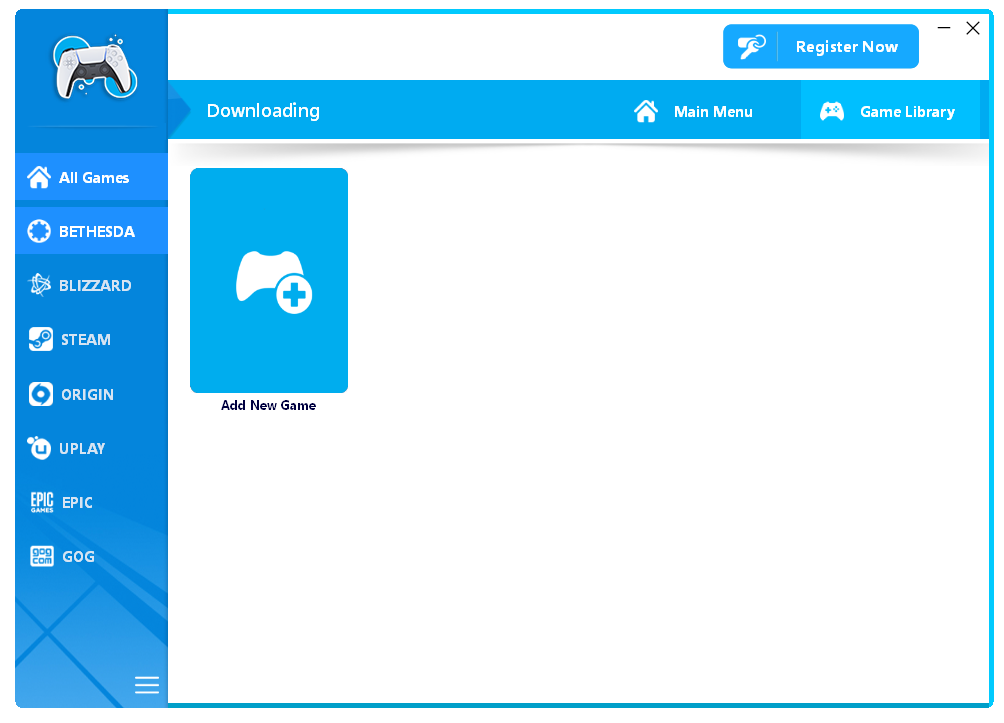The image size is (1004, 723).
Task: Click the All Games home icon
Action: point(38,177)
